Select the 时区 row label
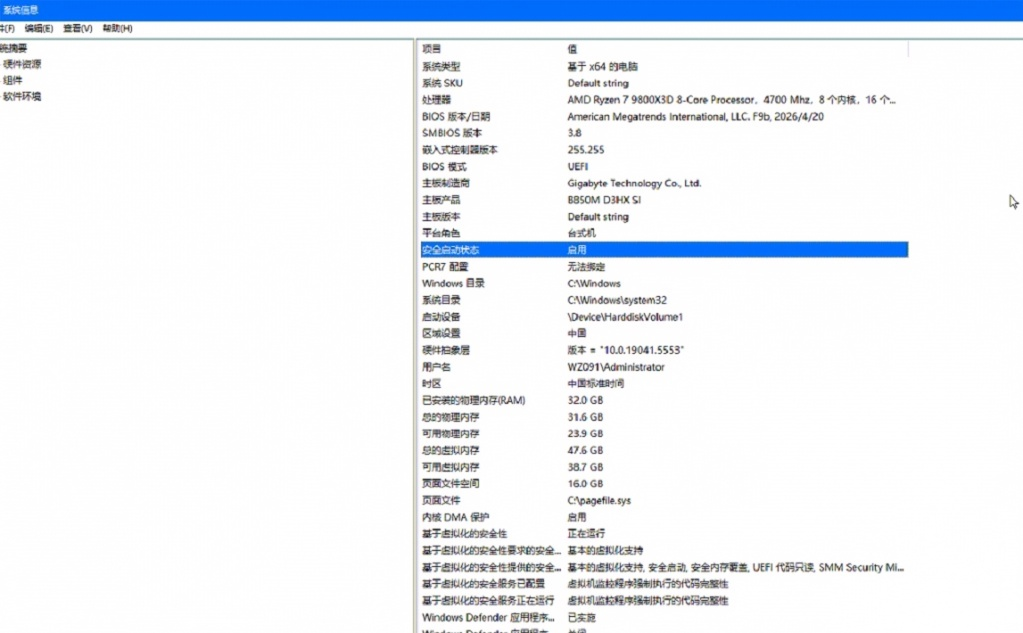Image resolution: width=1023 pixels, height=633 pixels. 431,384
